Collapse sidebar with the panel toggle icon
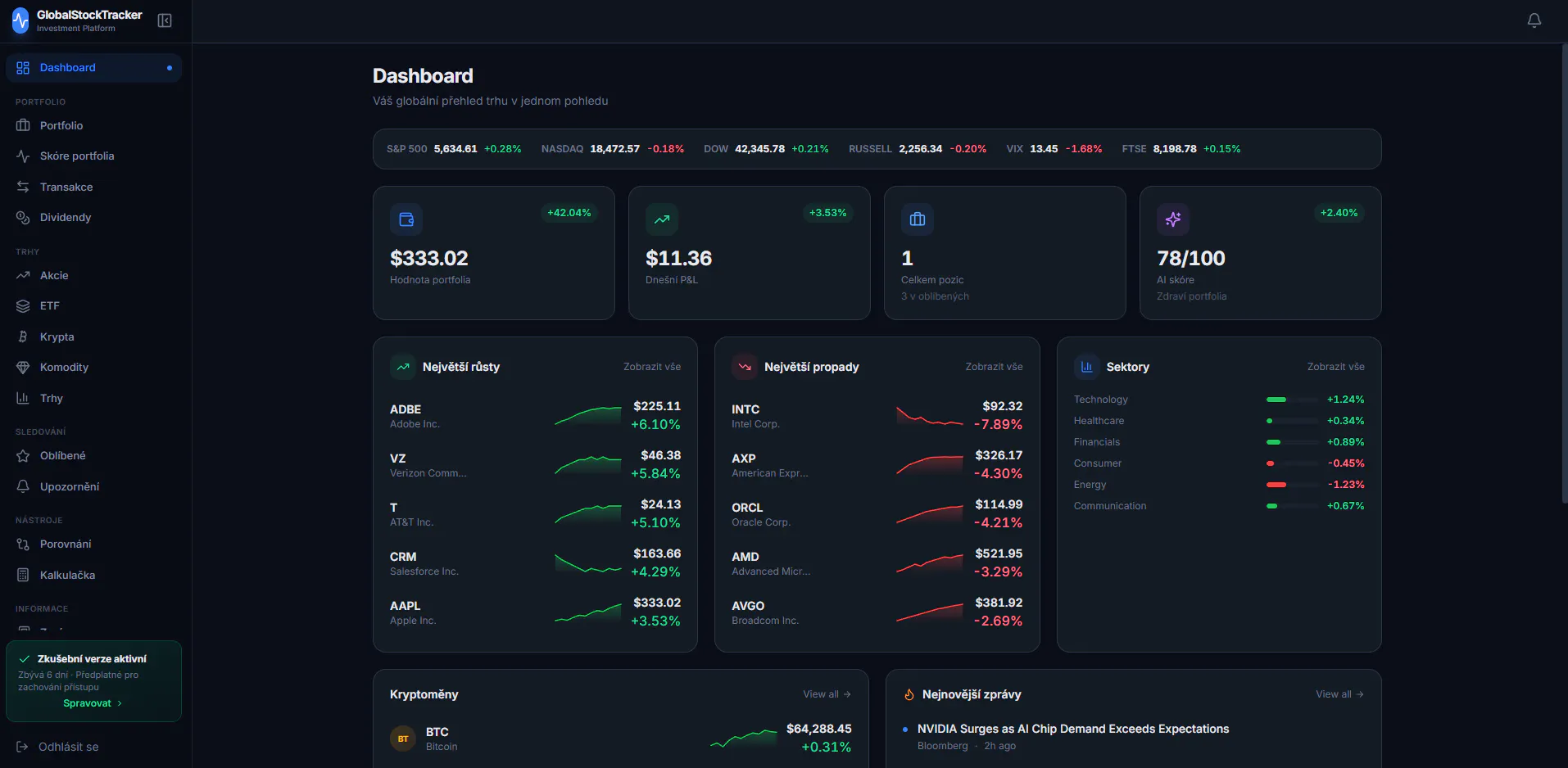1568x768 pixels. [165, 20]
